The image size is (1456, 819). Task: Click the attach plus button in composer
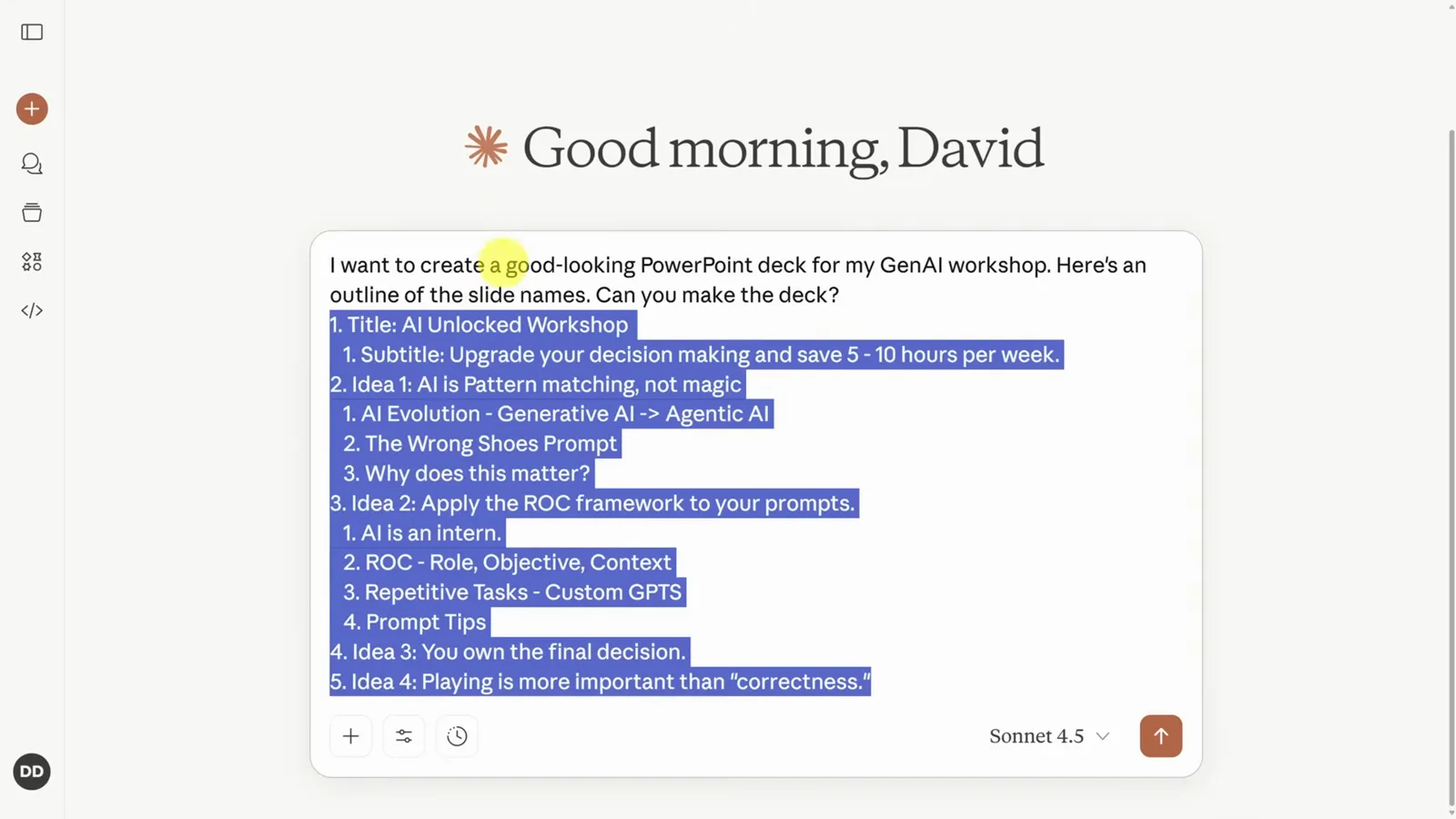click(350, 736)
